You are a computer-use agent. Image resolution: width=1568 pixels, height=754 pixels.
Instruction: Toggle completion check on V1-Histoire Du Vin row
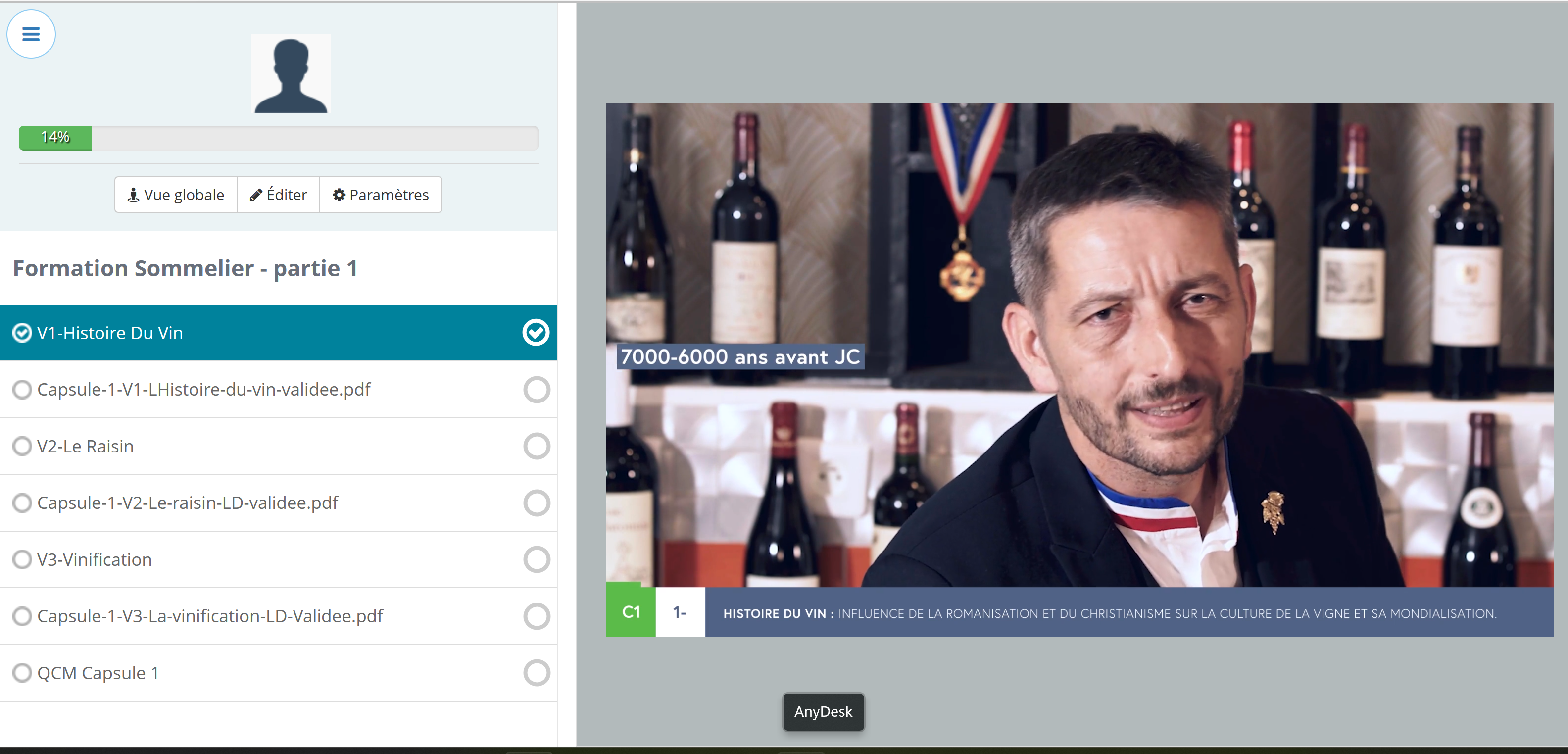tap(536, 333)
